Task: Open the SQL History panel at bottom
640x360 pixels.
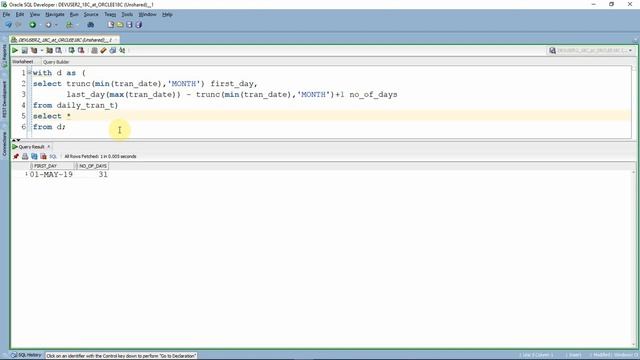Action: pyautogui.click(x=27, y=355)
